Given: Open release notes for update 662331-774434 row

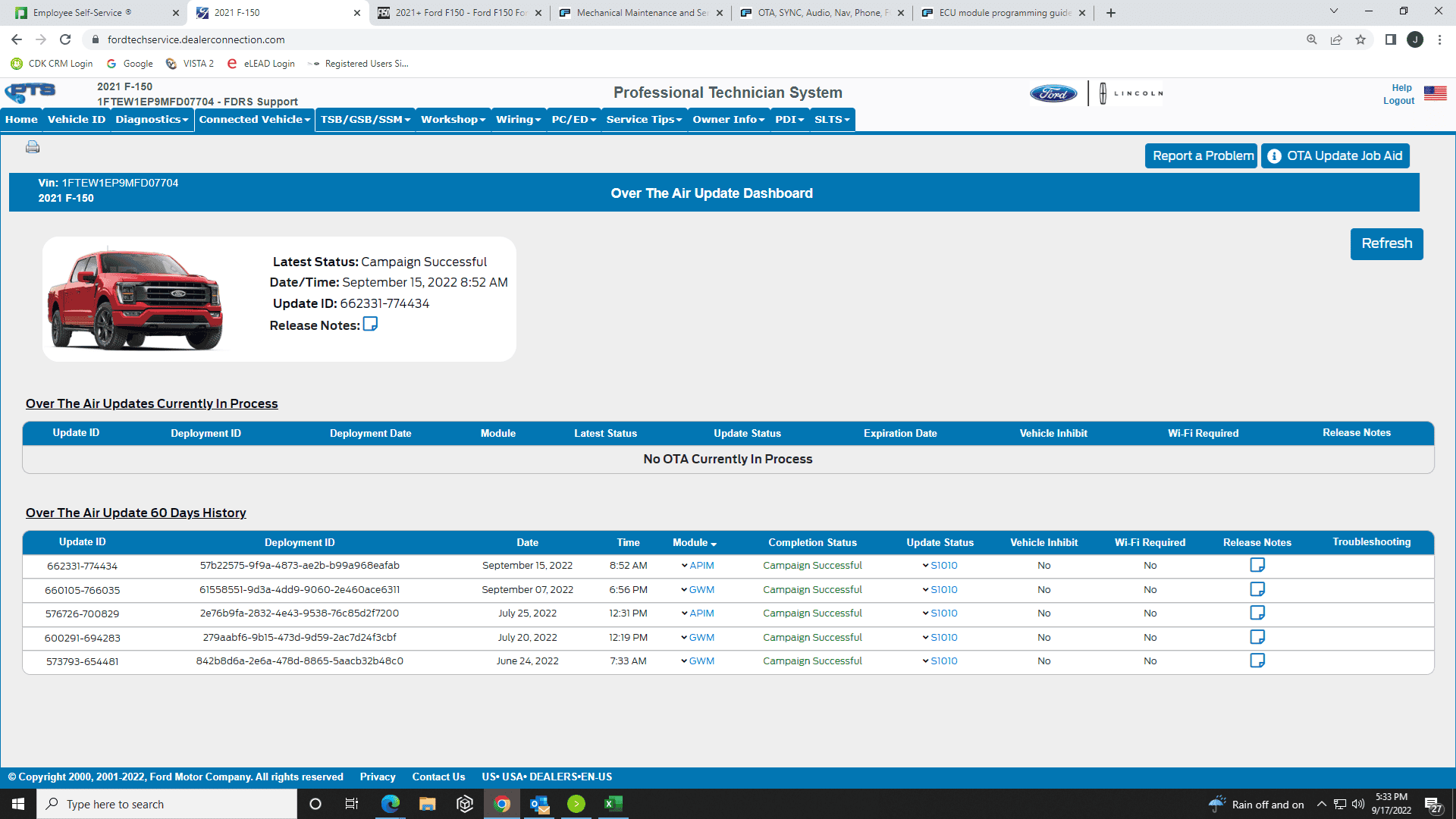Looking at the screenshot, I should click(x=1257, y=565).
